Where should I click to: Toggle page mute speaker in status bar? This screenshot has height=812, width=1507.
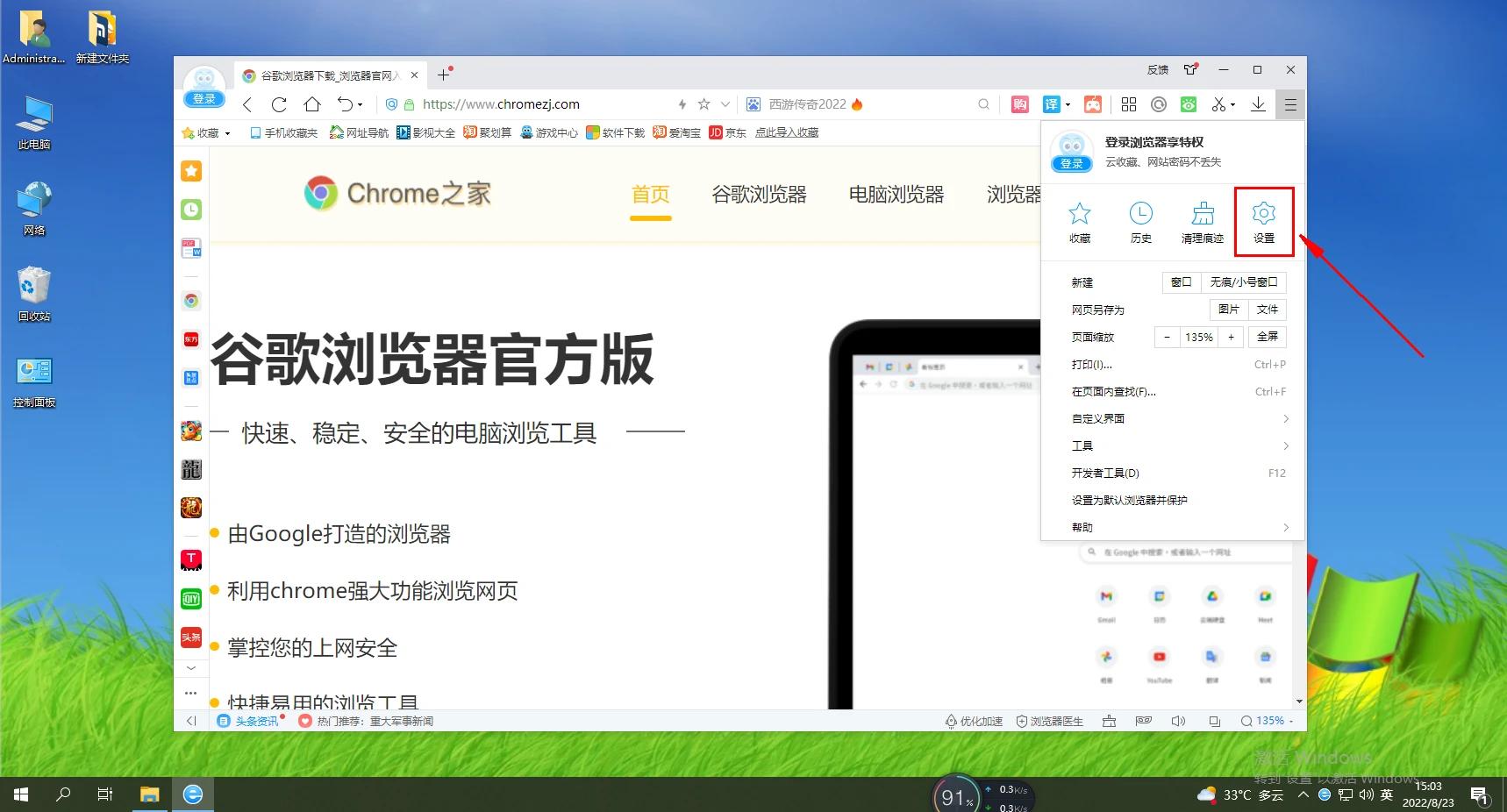[1178, 721]
